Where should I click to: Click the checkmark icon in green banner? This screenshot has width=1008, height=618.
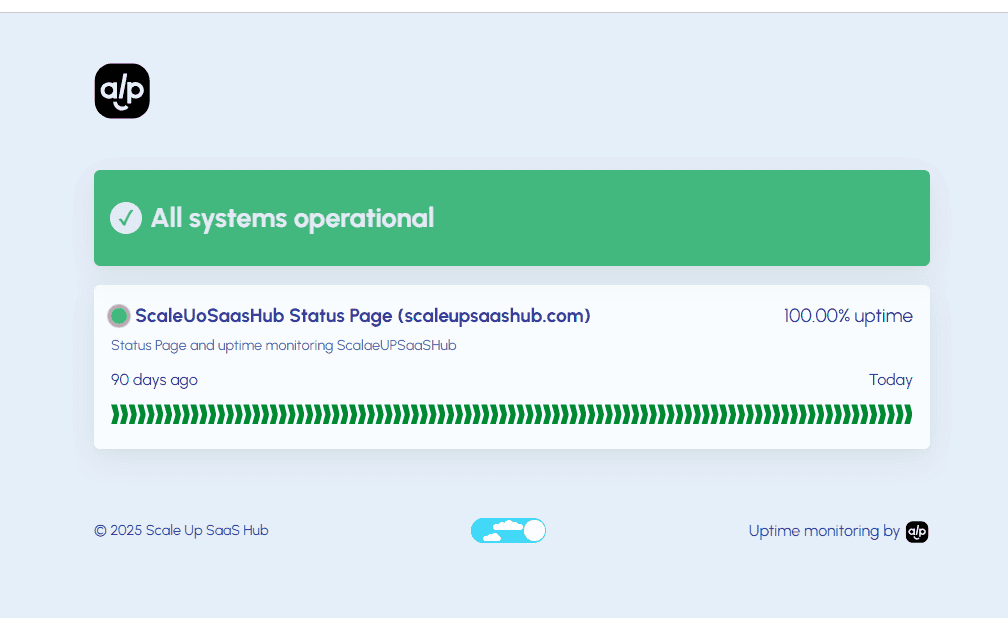(x=126, y=218)
